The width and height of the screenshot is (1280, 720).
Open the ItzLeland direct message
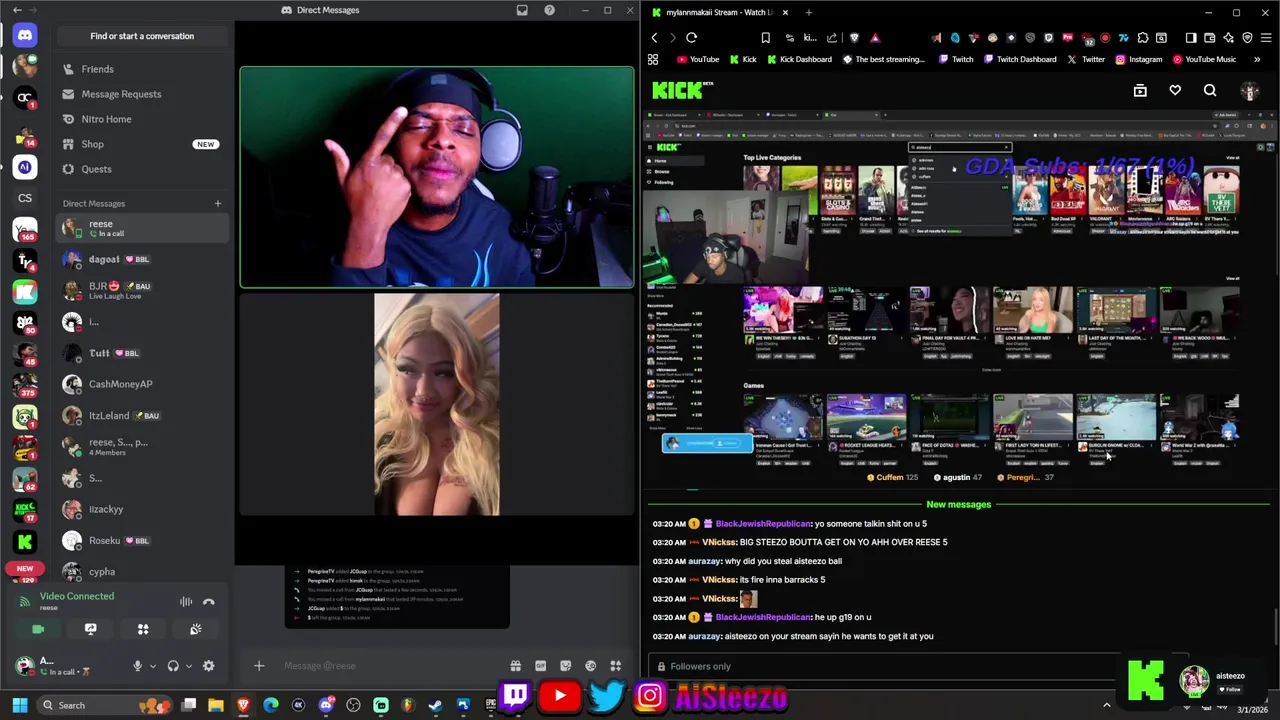(x=141, y=415)
